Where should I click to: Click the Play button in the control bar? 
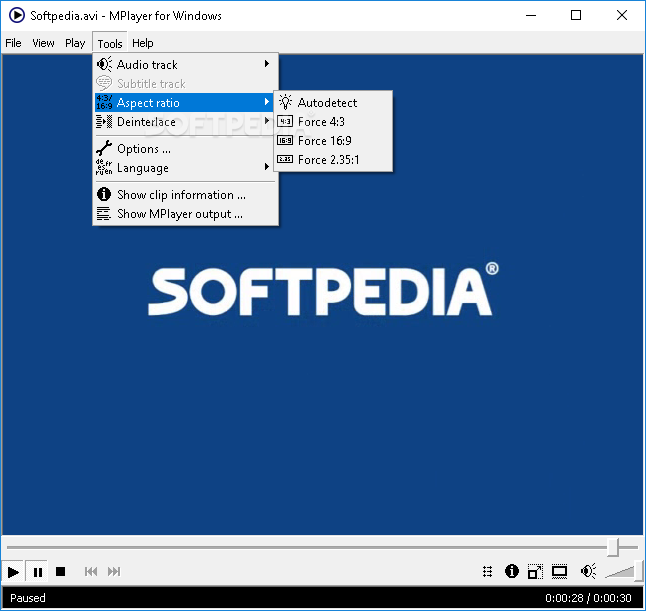coord(13,572)
